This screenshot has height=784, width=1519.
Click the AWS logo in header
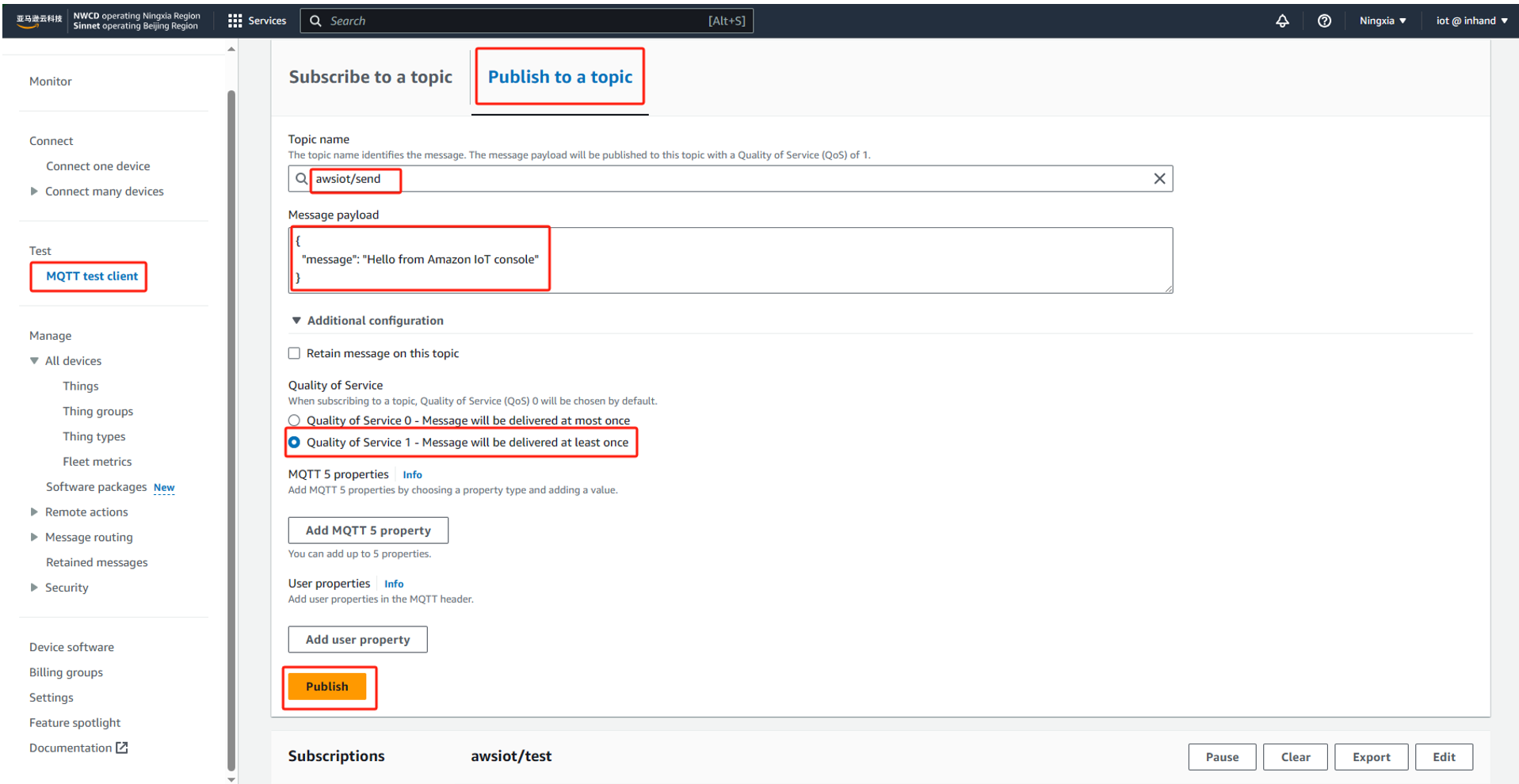39,21
